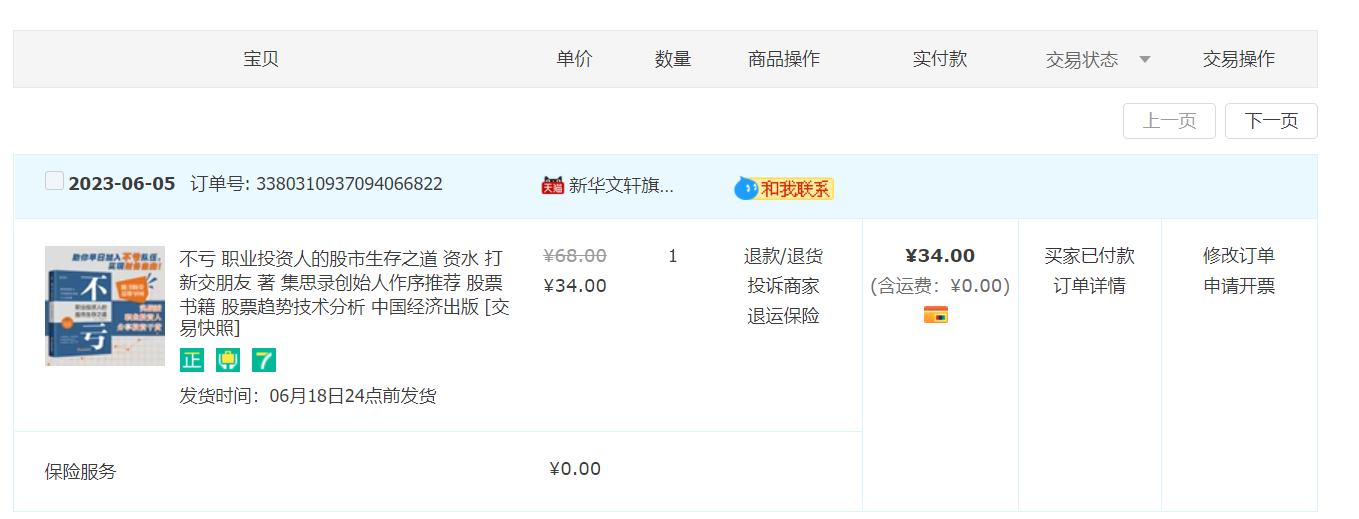This screenshot has height=519, width=1359.
Task: Click 投诉商家 to complain about seller
Action: (783, 286)
